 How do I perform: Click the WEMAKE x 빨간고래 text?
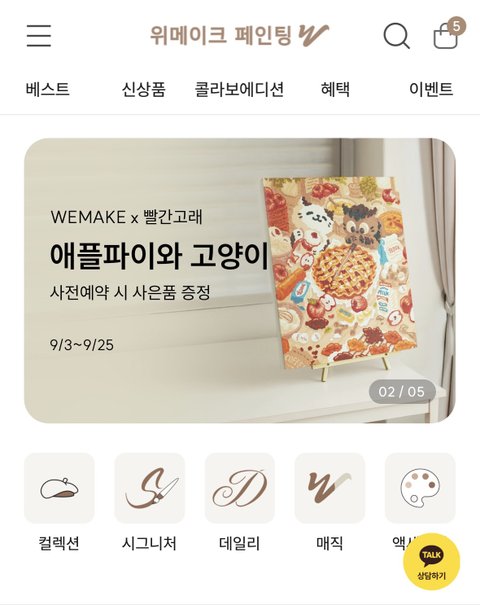point(127,217)
